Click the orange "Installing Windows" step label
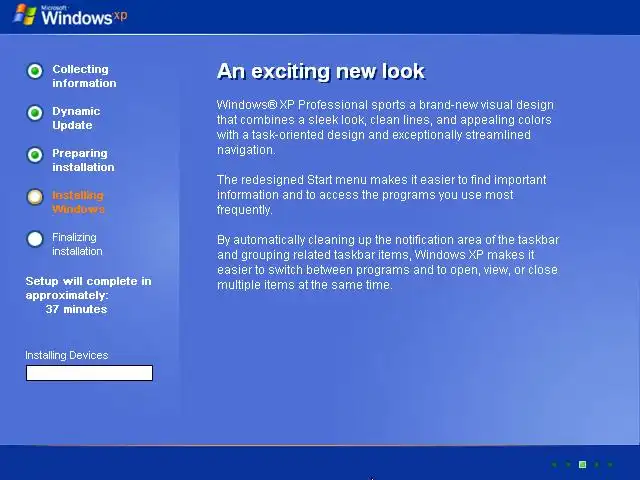The height and width of the screenshot is (480, 640). tap(78, 202)
